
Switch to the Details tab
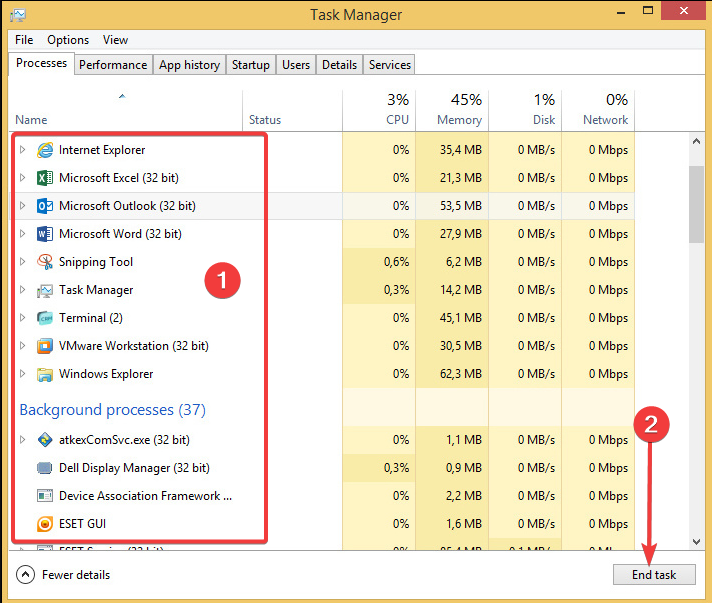(x=340, y=64)
